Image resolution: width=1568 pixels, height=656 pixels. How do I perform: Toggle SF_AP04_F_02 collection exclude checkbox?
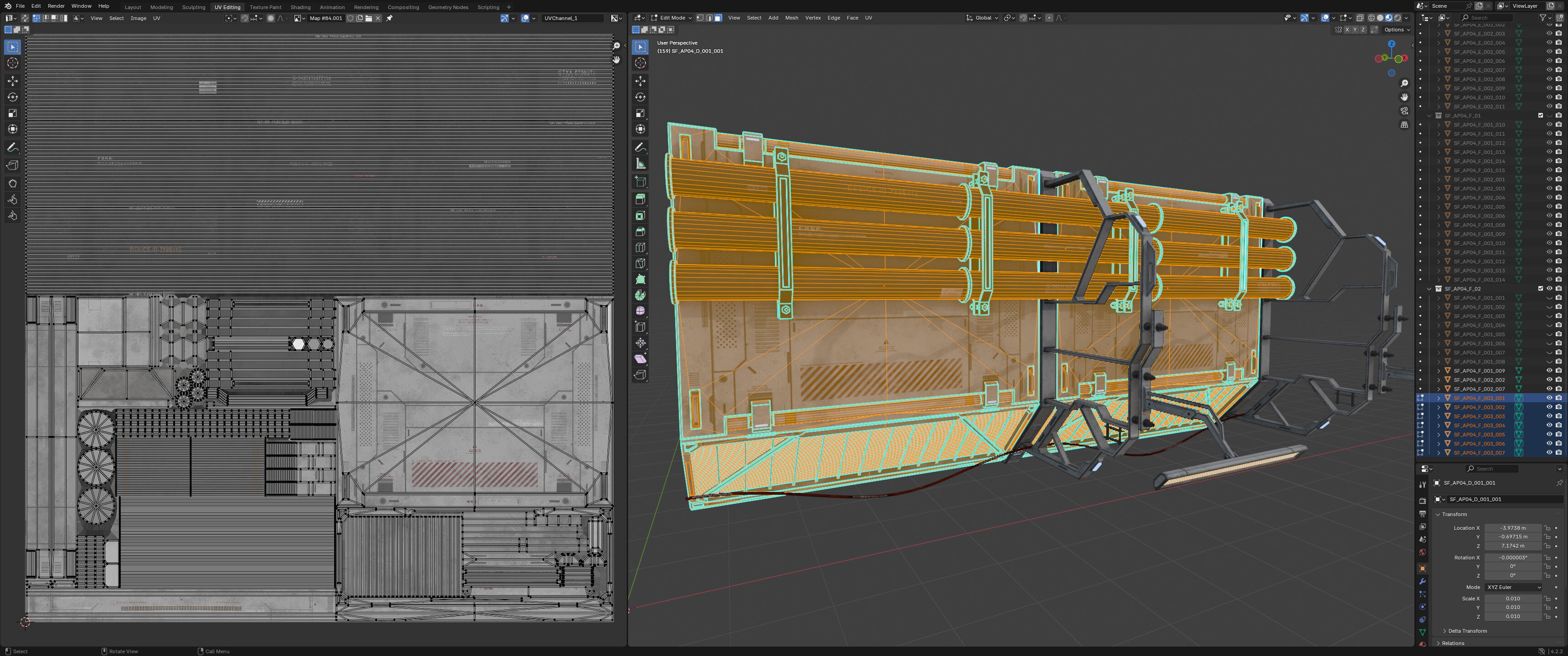coord(1541,288)
